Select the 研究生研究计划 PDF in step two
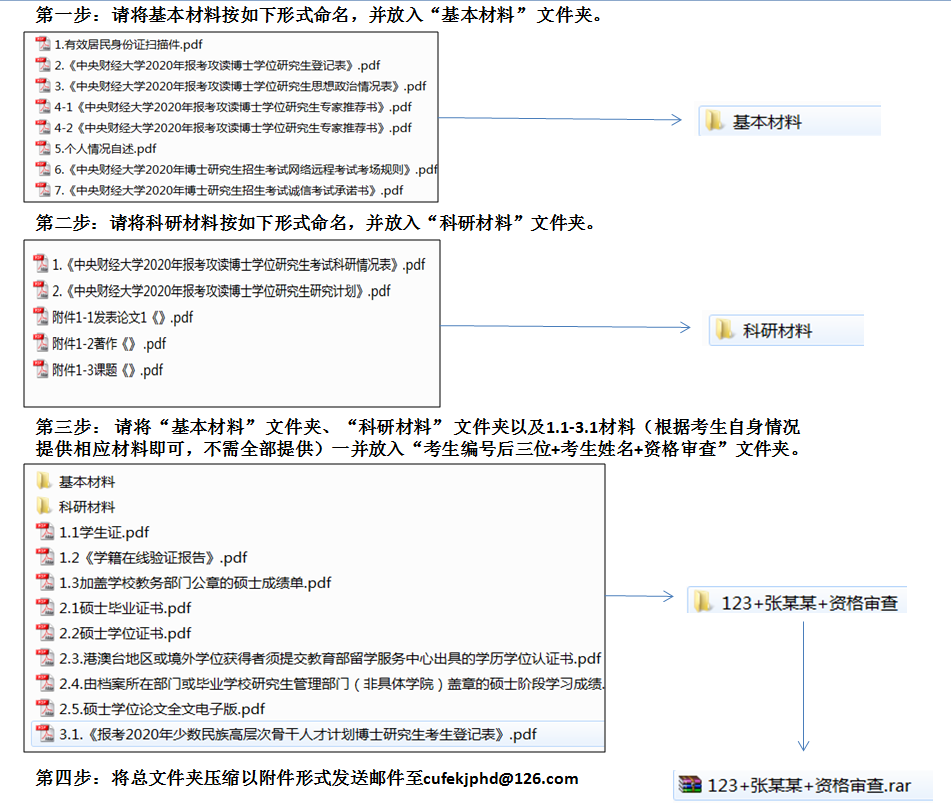Screen dimensions: 951x806 pyautogui.click(x=221, y=291)
